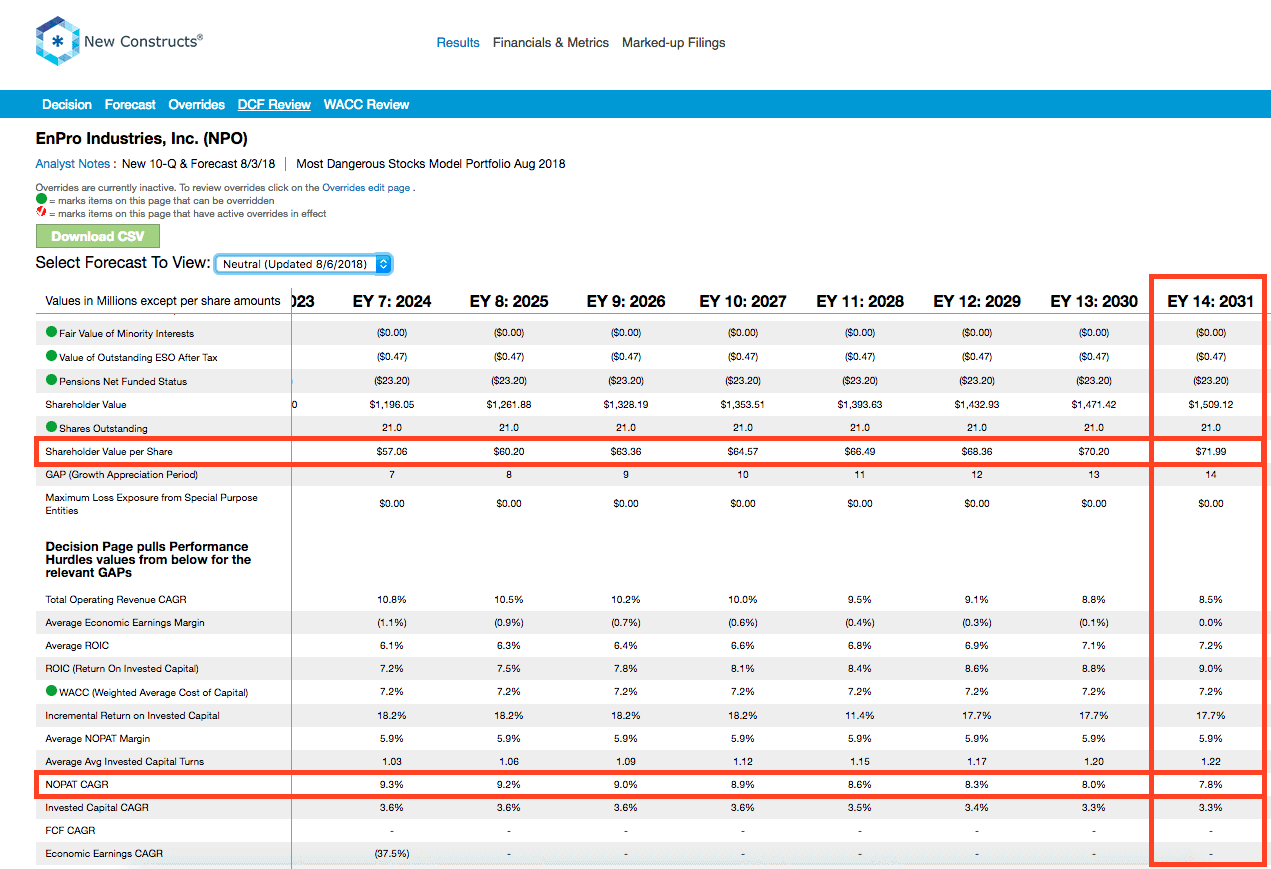1271x869 pixels.
Task: Click the 1.22 Invested Capital Turns value
Action: coord(1211,761)
